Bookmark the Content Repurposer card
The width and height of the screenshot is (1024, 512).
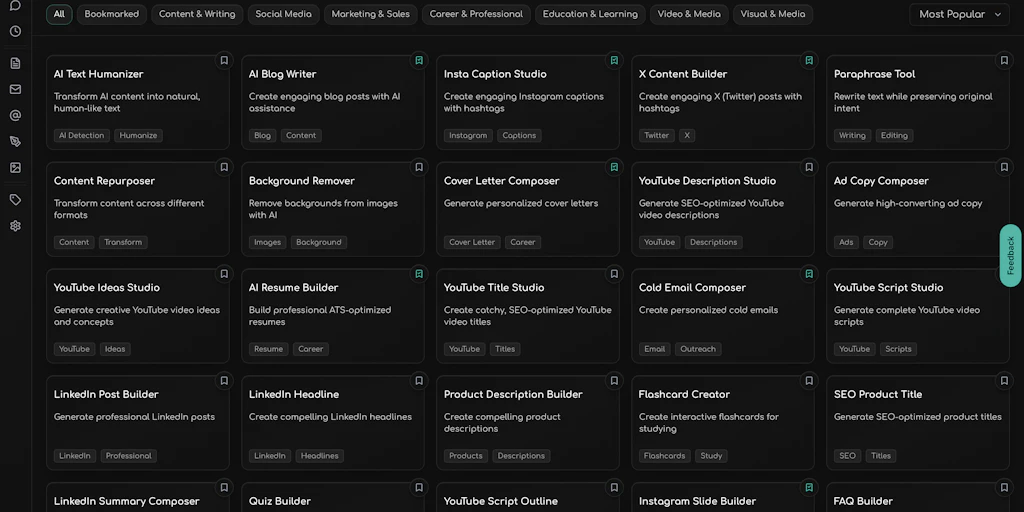[x=224, y=167]
